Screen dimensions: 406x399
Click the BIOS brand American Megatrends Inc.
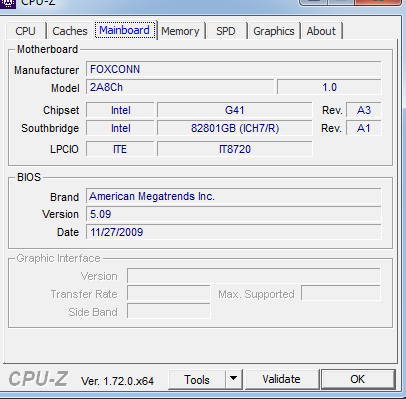tap(233, 196)
